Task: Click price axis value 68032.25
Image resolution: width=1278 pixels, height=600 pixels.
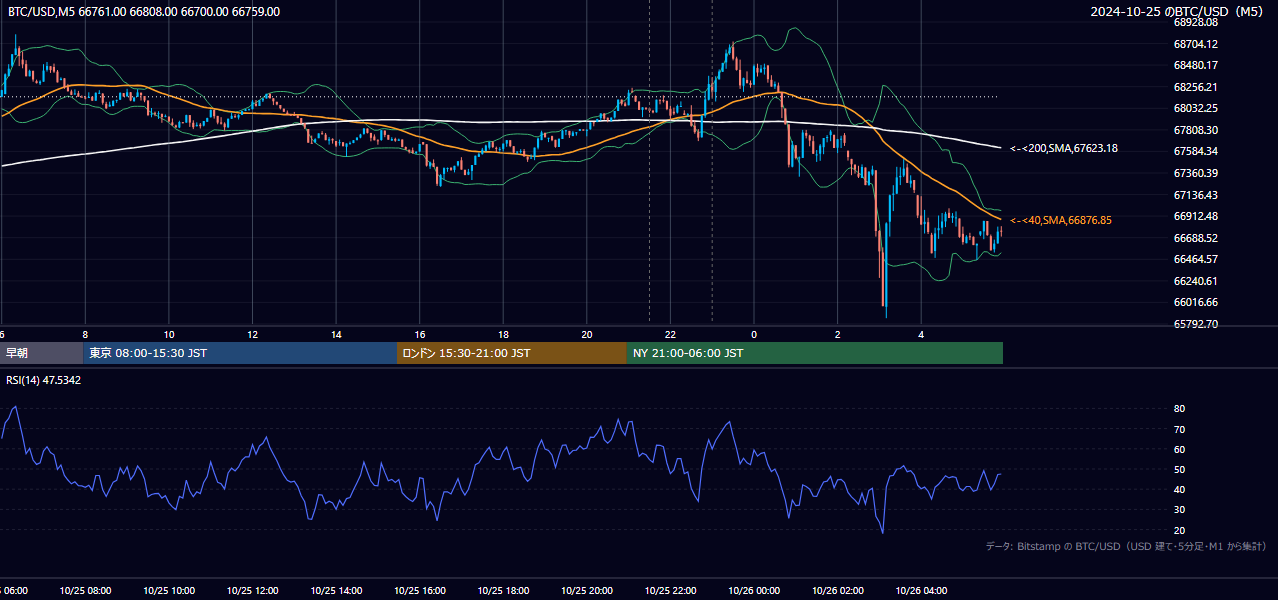Action: 1196,108
